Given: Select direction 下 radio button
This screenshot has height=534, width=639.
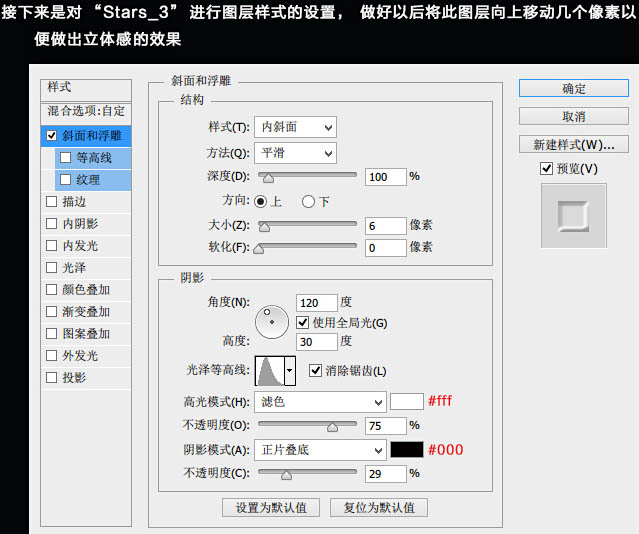Looking at the screenshot, I should pyautogui.click(x=308, y=201).
